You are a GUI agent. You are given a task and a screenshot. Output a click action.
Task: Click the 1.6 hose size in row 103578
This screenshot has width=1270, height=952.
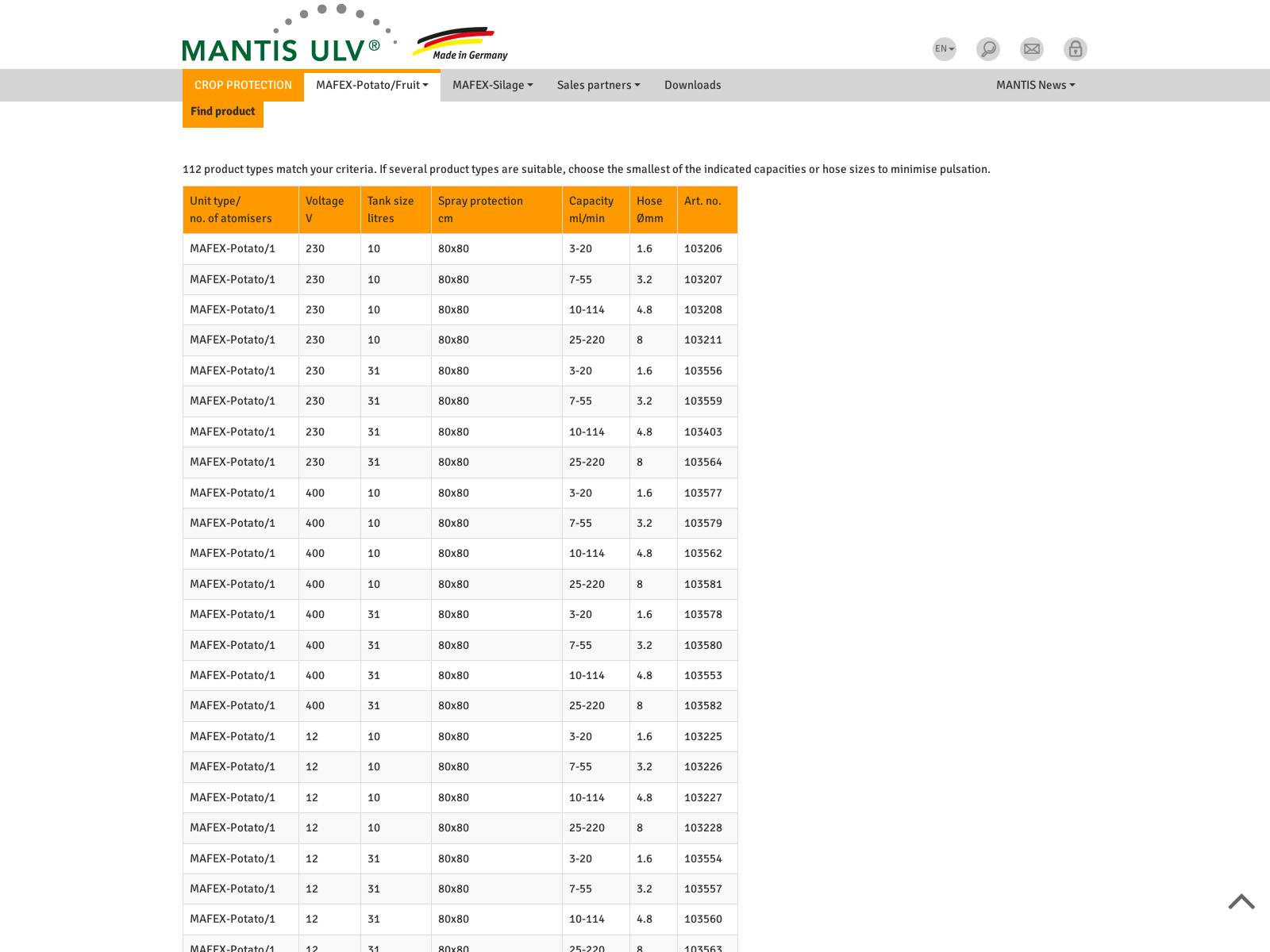click(x=645, y=615)
